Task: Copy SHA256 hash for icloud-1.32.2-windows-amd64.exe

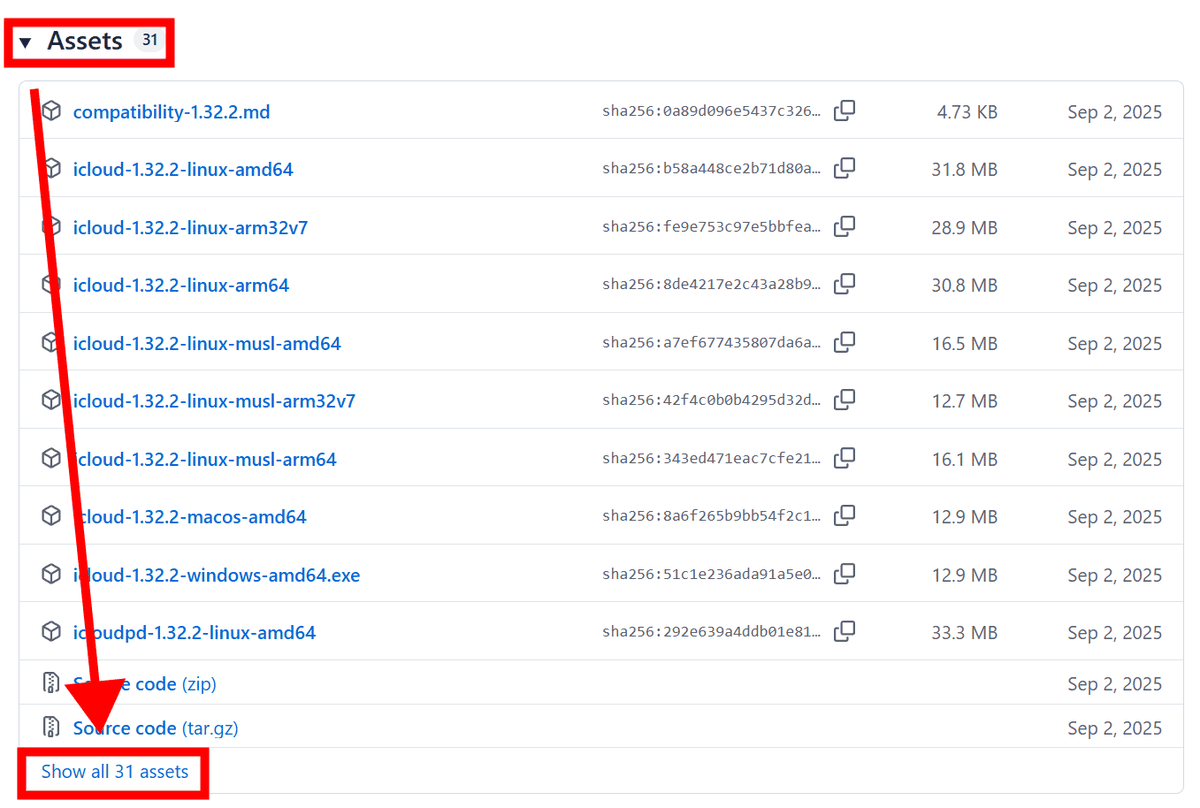Action: pos(845,574)
